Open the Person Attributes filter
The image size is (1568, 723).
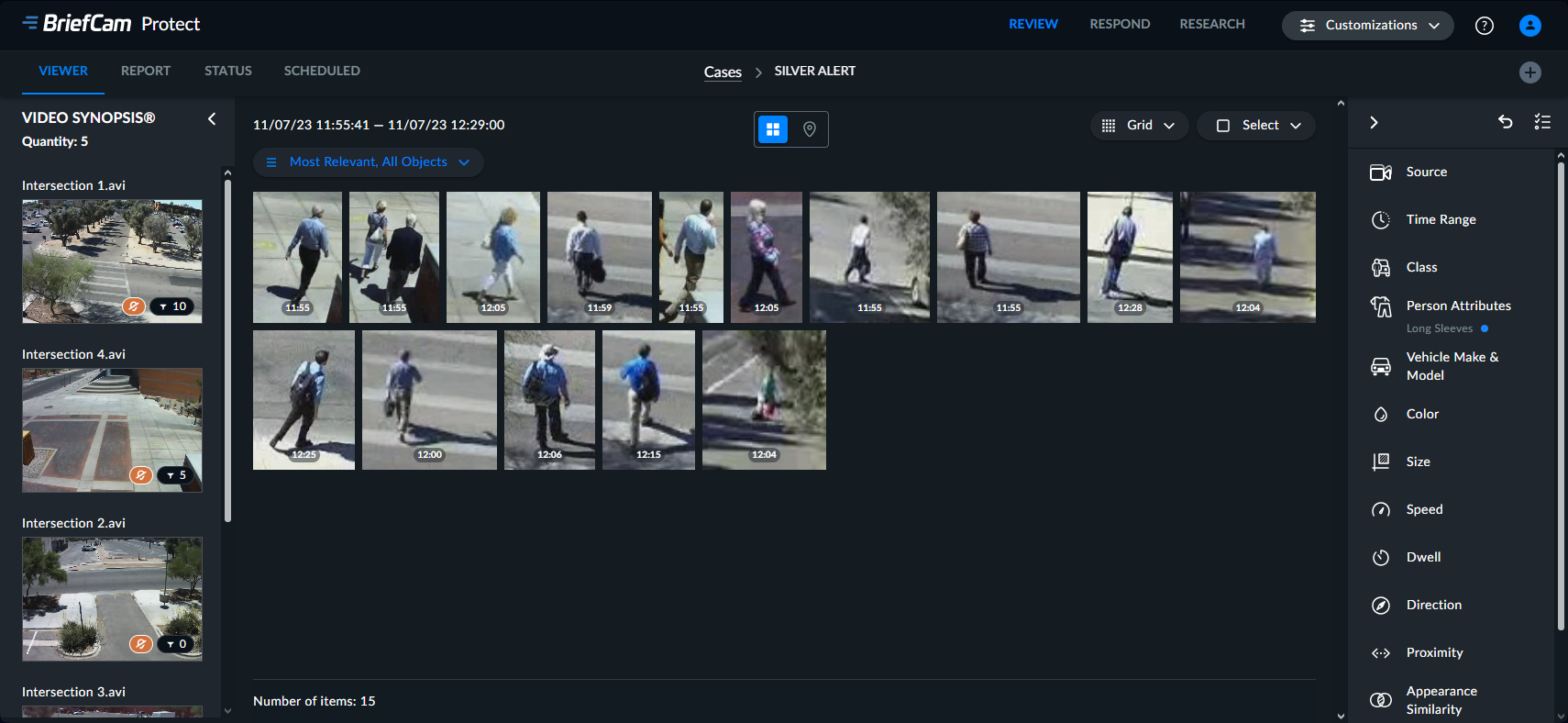pos(1457,306)
